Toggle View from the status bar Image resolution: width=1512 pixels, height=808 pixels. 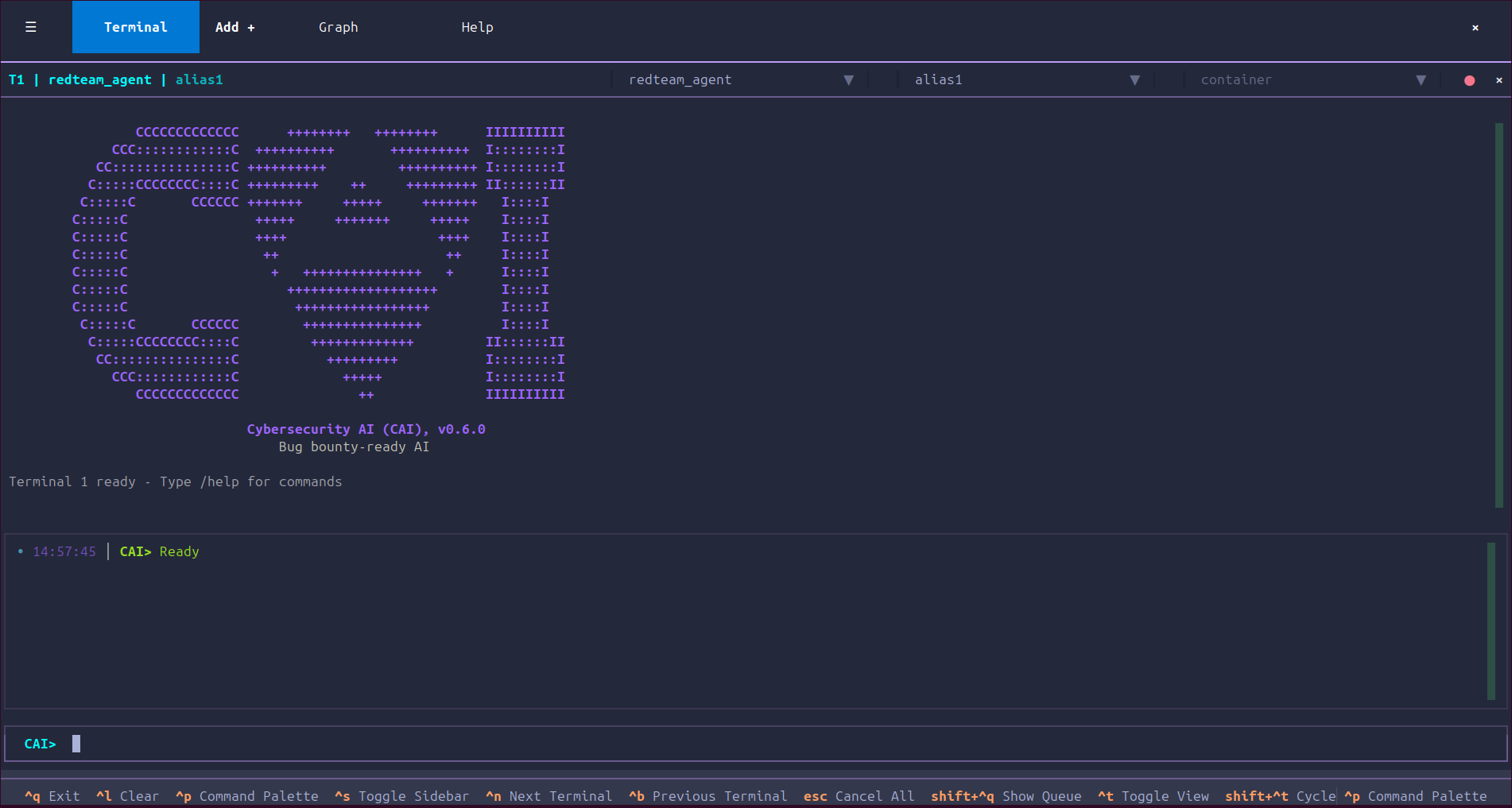point(1153,796)
